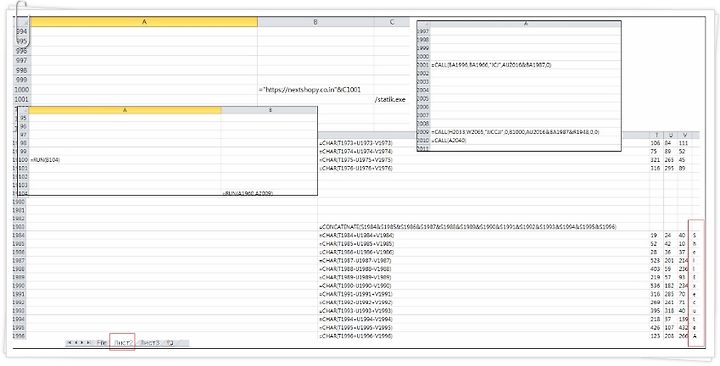The width and height of the screenshot is (720, 366).
Task: Click the =CHAR(T1993-U1993+V1993) cell
Action: pos(356,311)
